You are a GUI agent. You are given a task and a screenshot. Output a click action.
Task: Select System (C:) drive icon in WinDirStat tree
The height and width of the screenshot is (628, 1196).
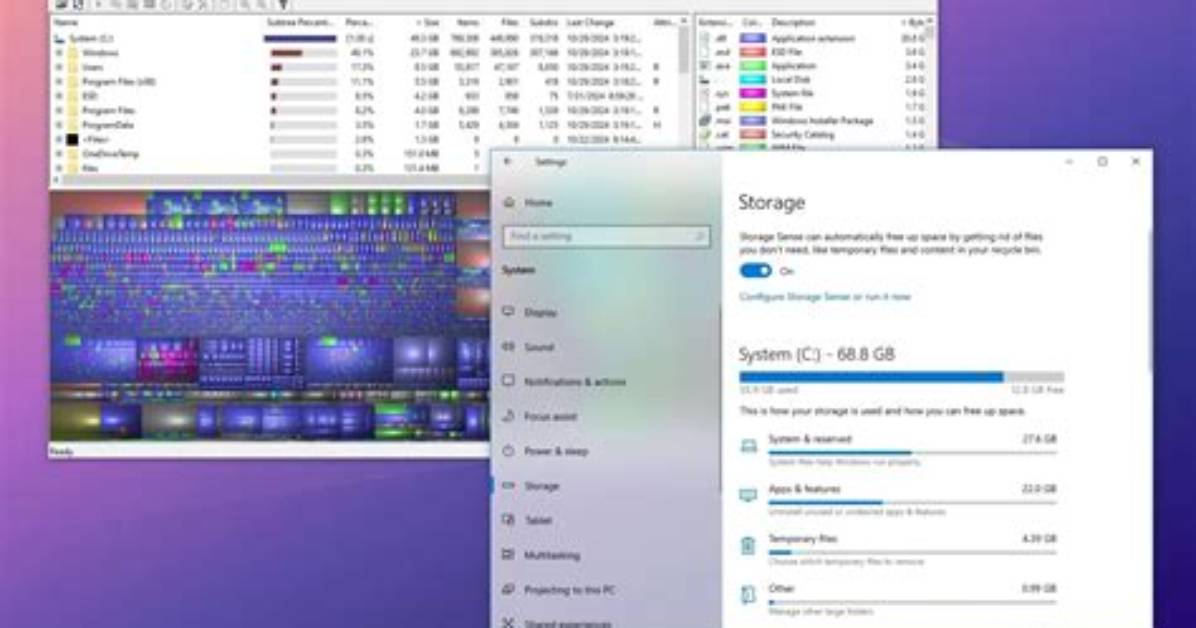click(59, 38)
